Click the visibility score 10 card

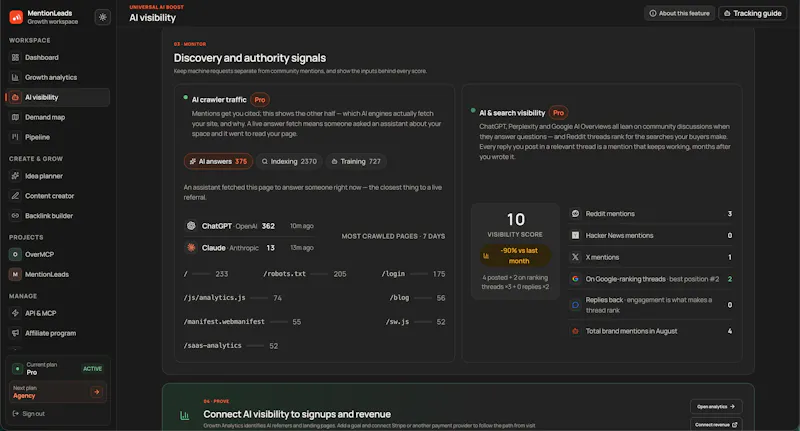tap(515, 251)
